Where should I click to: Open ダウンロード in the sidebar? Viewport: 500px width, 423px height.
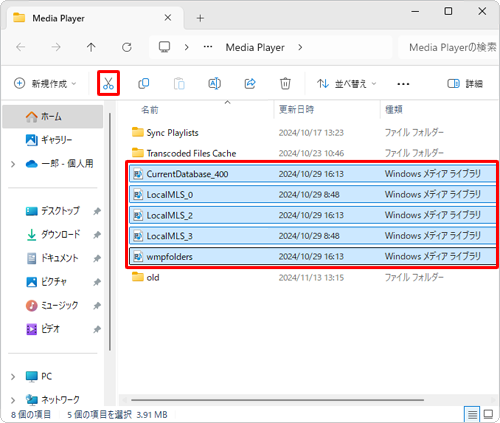tap(53, 234)
